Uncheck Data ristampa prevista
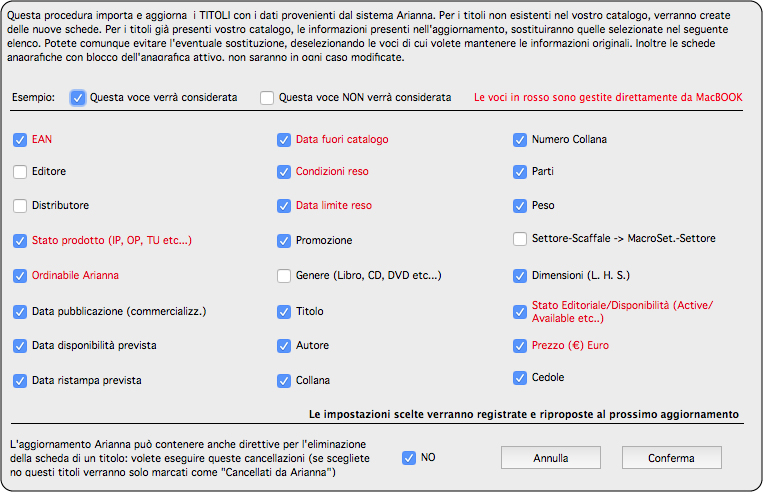 click(x=20, y=381)
